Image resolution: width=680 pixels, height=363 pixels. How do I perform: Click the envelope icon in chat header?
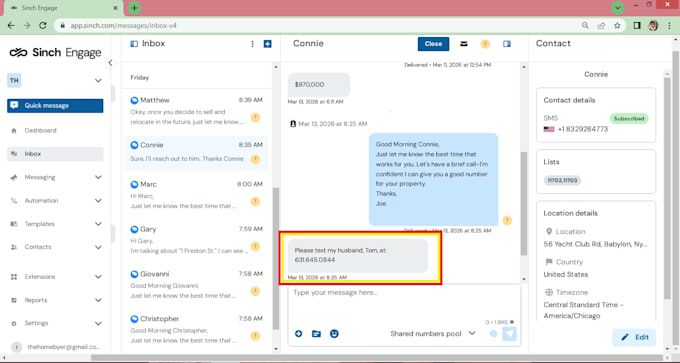[x=464, y=44]
